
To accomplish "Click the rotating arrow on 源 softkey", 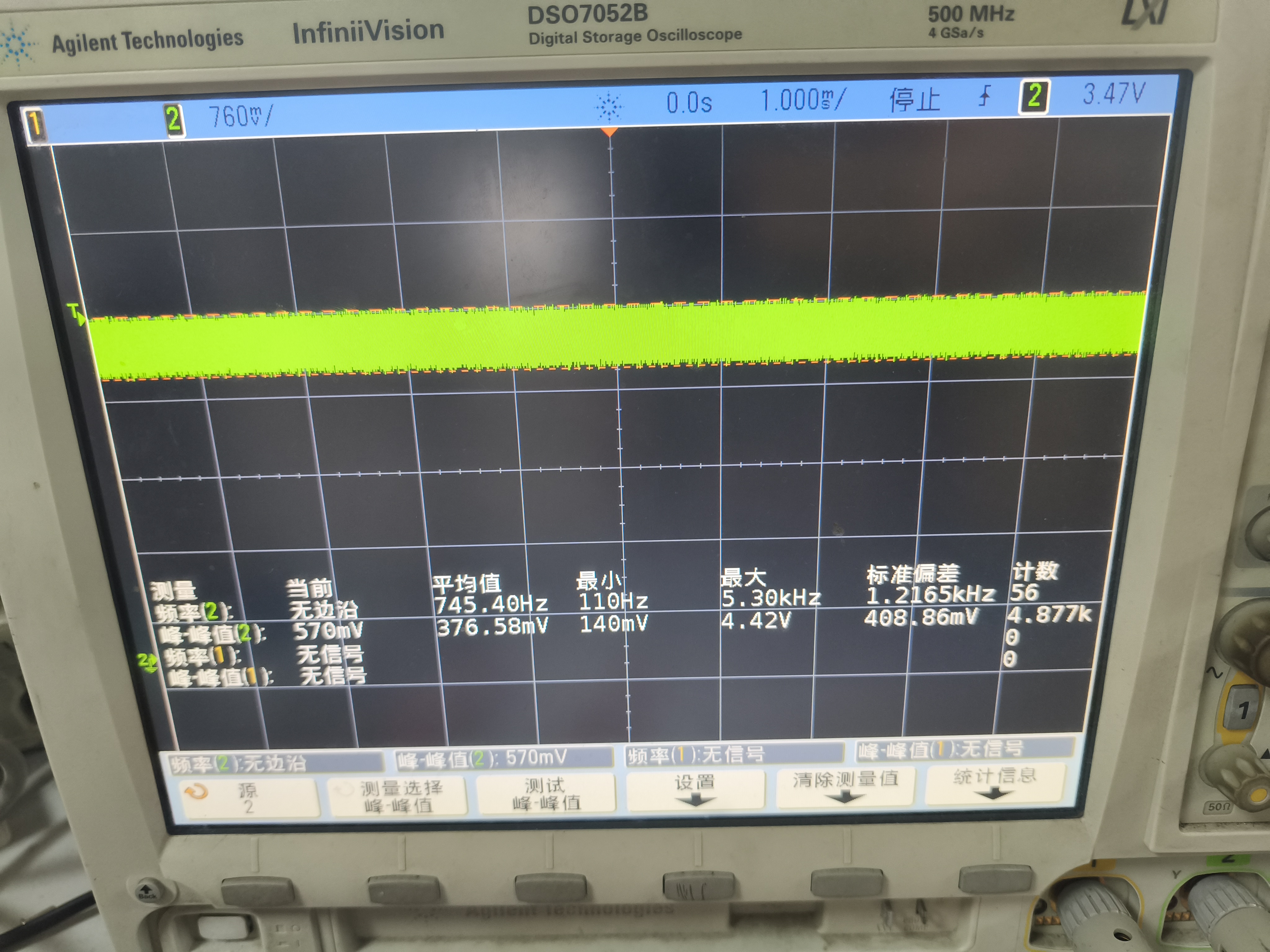I will (196, 792).
